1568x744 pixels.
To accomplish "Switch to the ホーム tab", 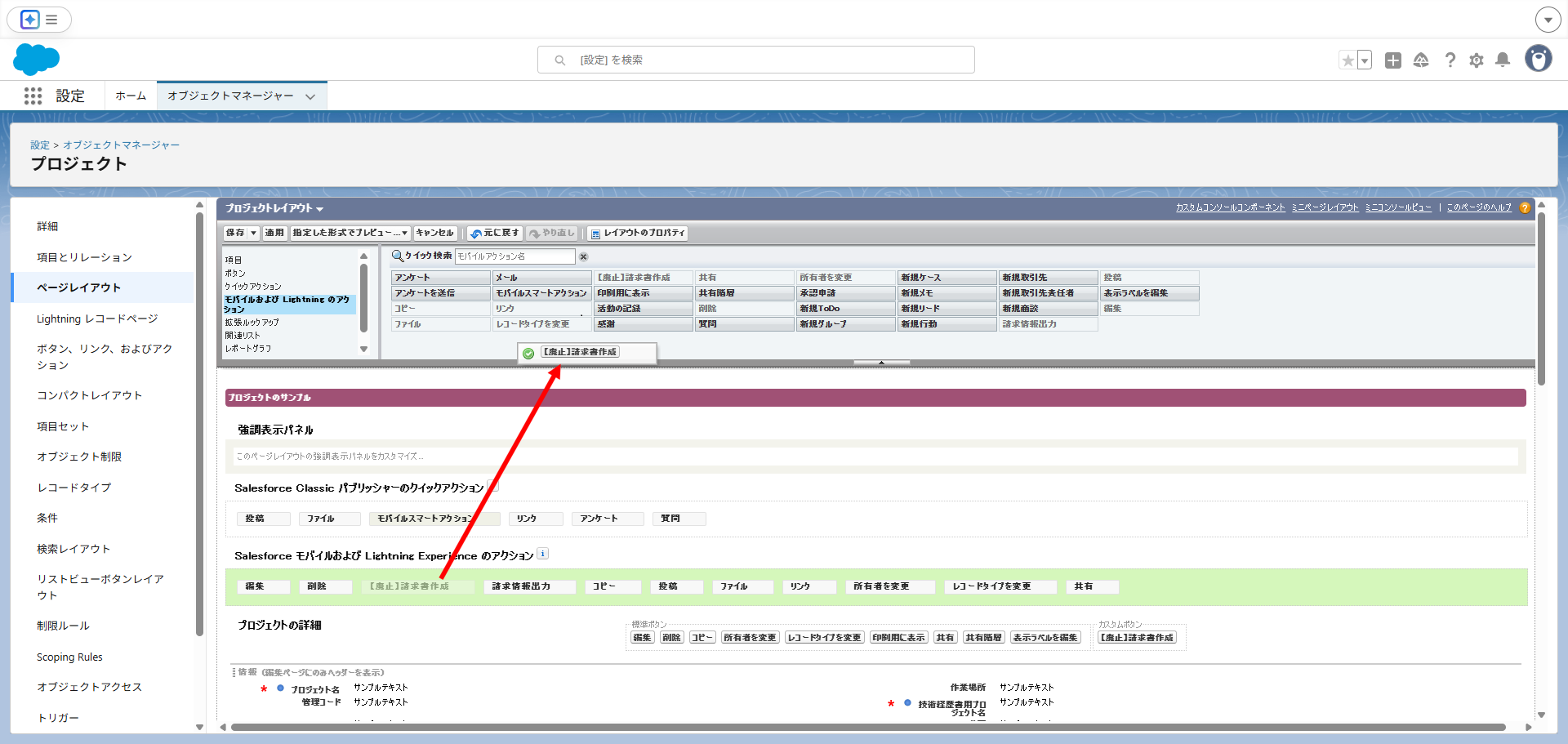I will pos(131,96).
